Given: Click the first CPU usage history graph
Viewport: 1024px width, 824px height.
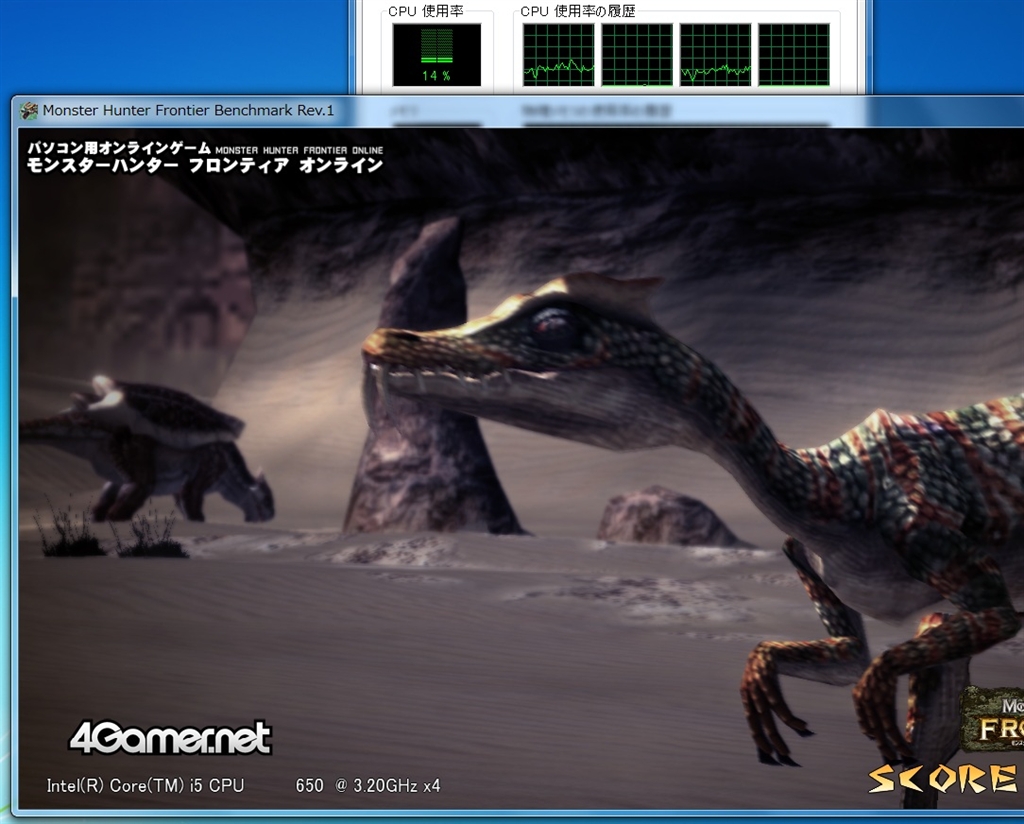Looking at the screenshot, I should (x=558, y=55).
